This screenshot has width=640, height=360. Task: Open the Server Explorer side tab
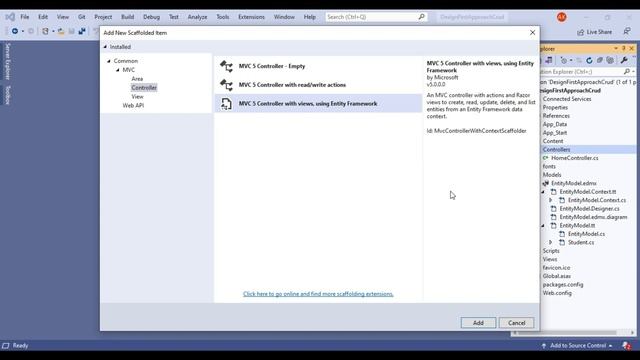[x=8, y=61]
